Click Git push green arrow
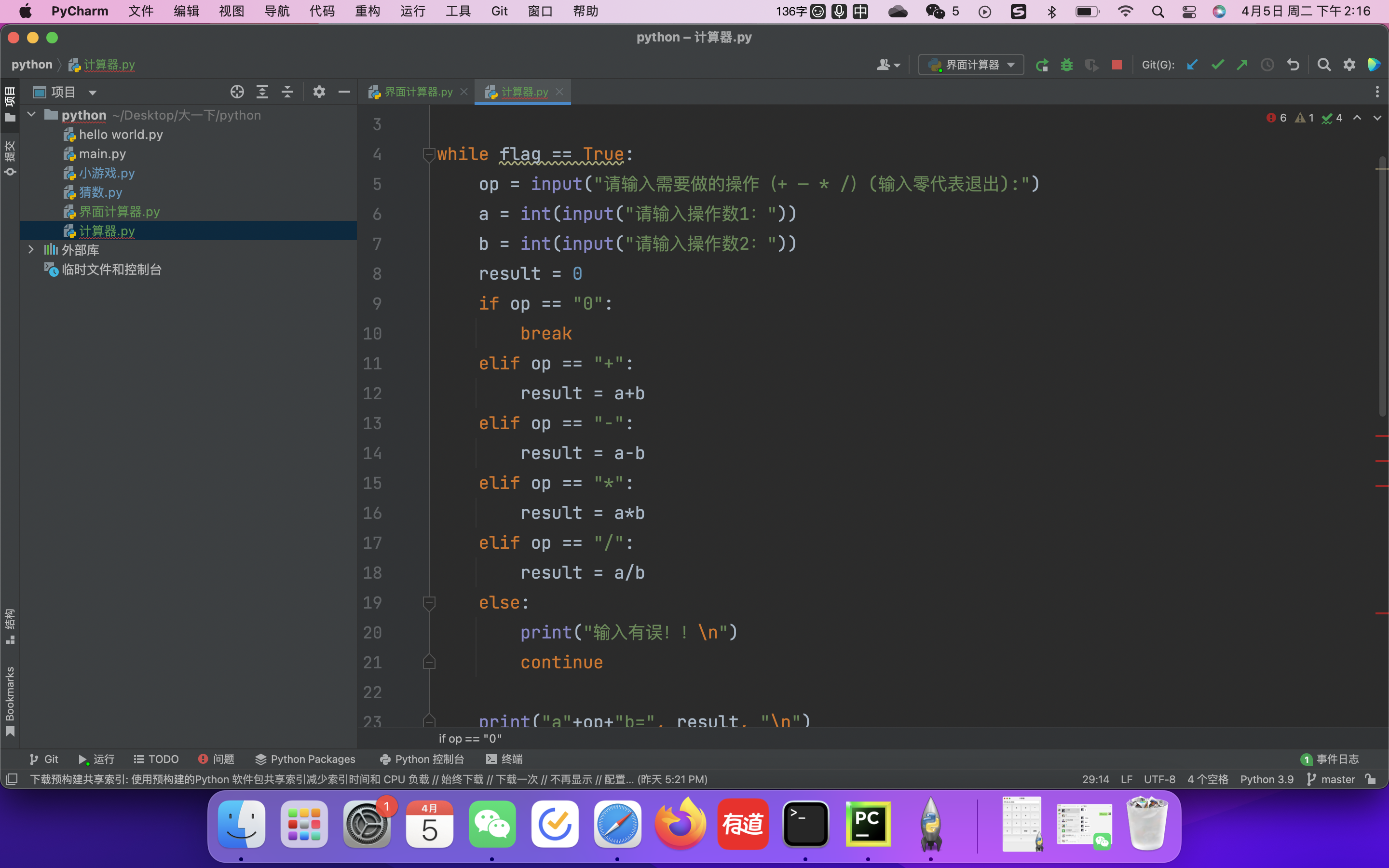 coord(1242,65)
